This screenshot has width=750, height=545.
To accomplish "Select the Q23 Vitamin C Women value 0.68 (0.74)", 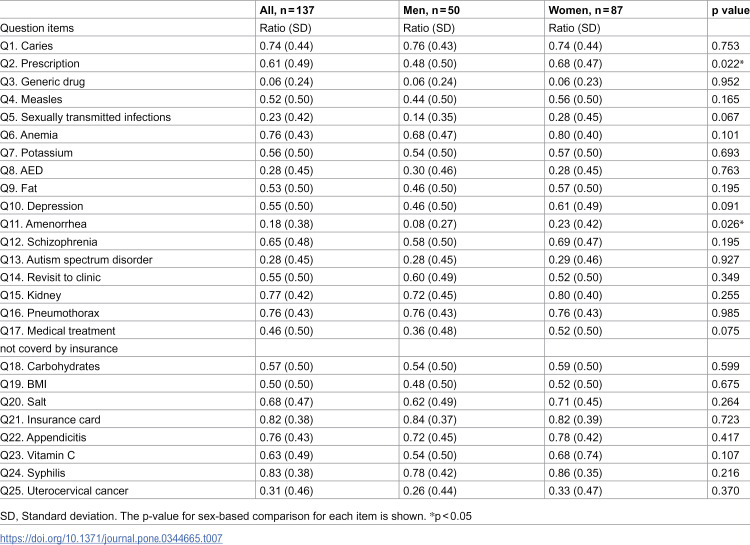I will coord(575,455).
